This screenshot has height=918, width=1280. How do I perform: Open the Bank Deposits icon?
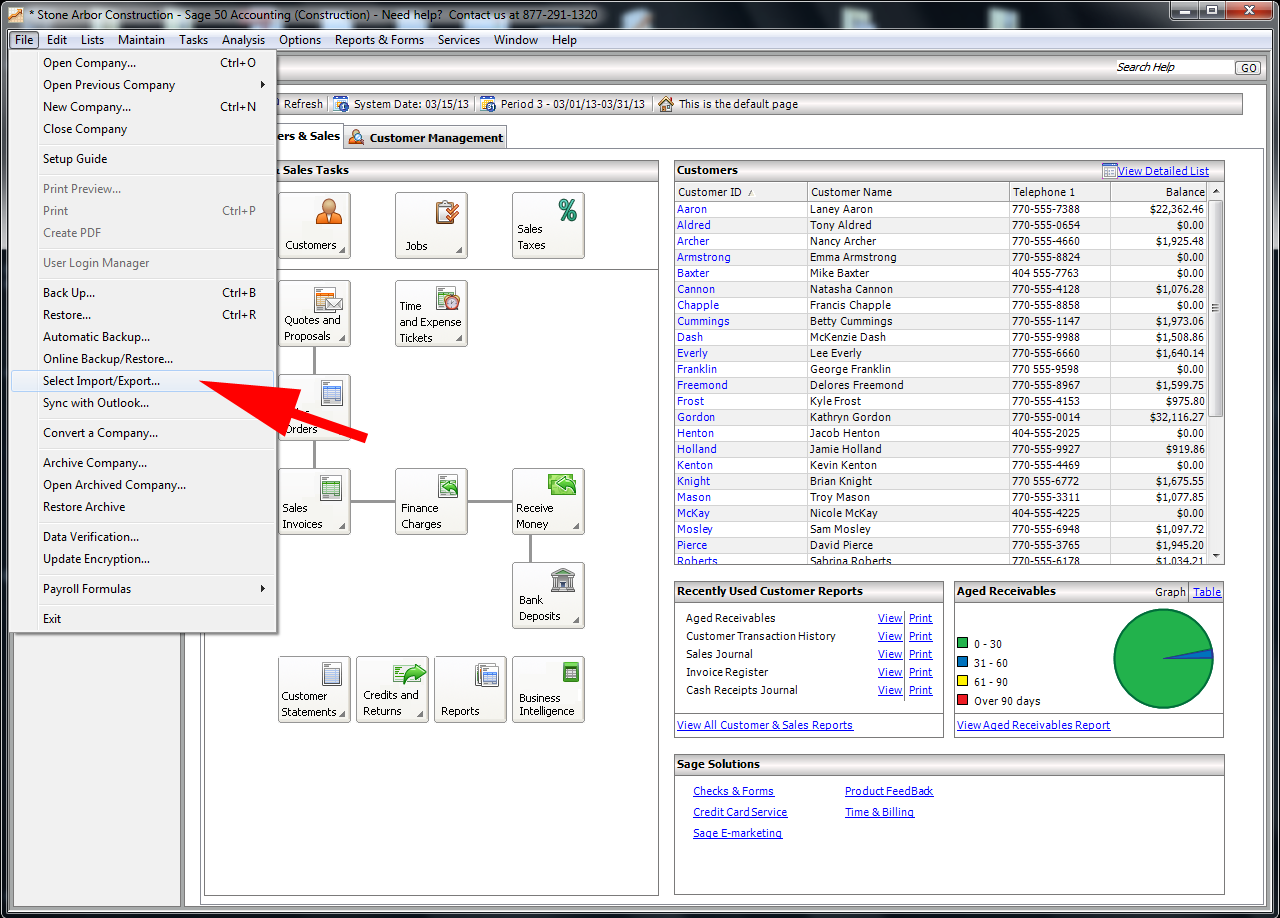point(548,595)
